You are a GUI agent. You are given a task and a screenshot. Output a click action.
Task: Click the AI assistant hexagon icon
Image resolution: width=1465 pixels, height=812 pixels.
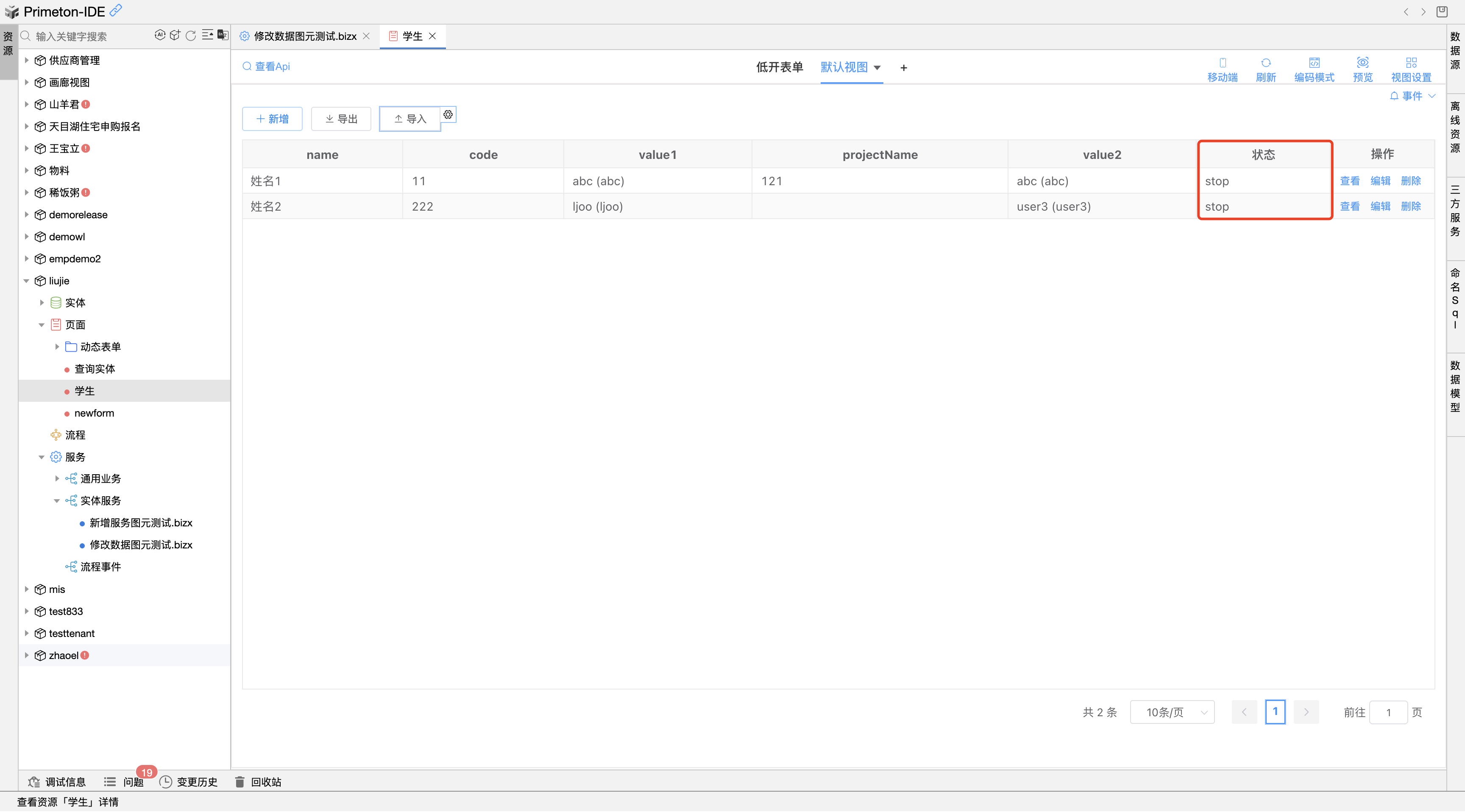coord(160,35)
